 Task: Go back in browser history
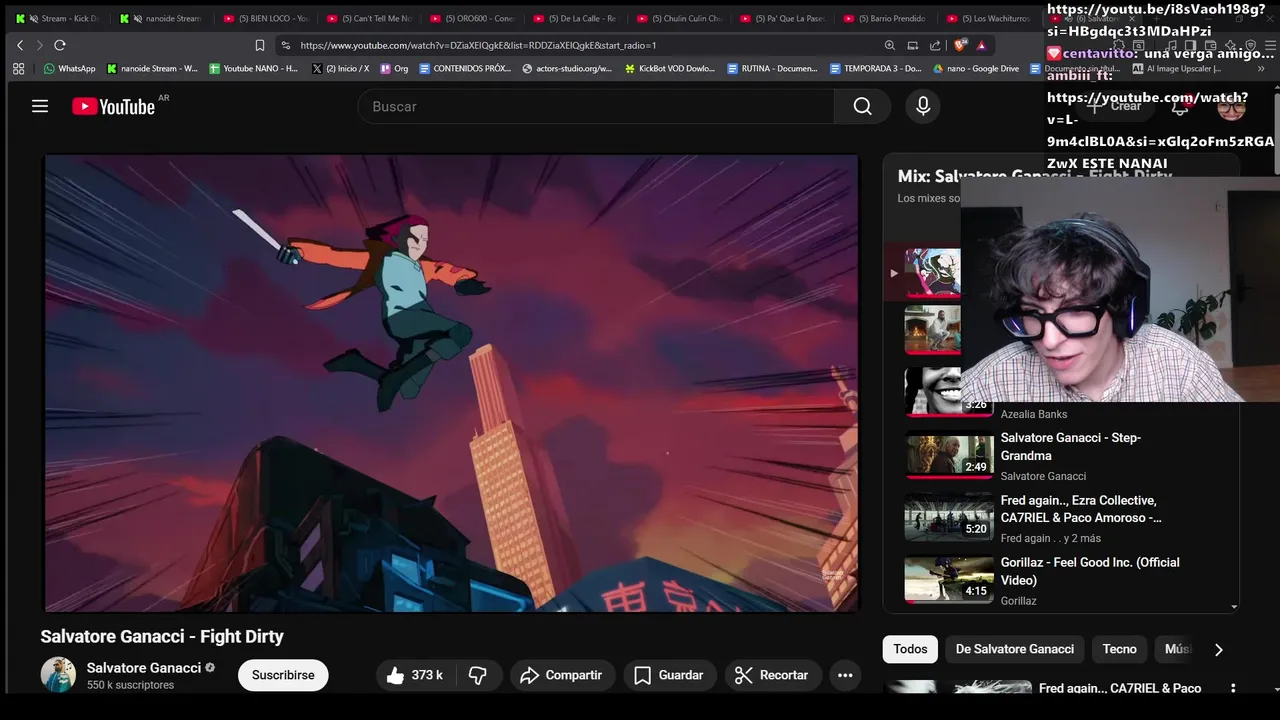[20, 45]
